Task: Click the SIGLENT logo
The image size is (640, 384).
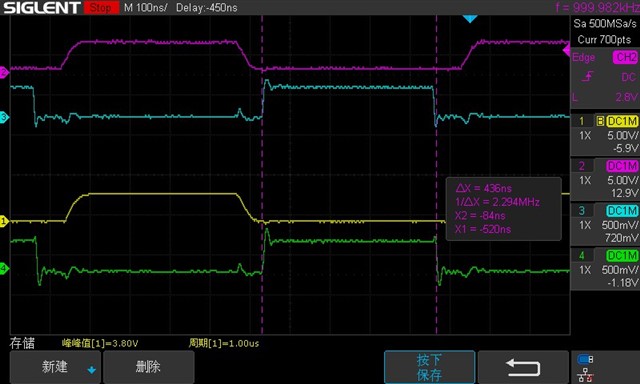Action: (42, 8)
